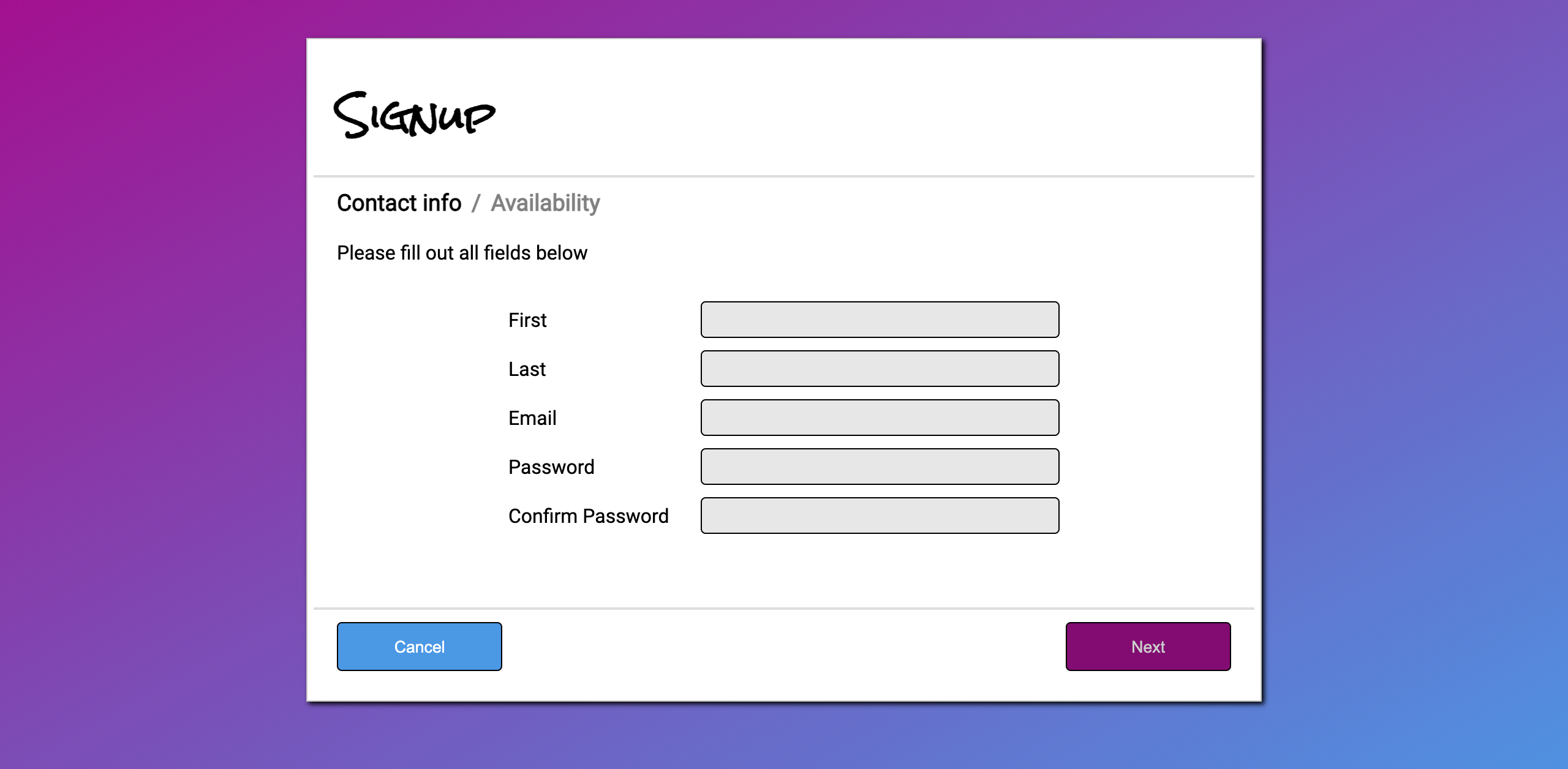Screen dimensions: 1568x769
Task: Click into the Last name field
Action: (x=880, y=369)
